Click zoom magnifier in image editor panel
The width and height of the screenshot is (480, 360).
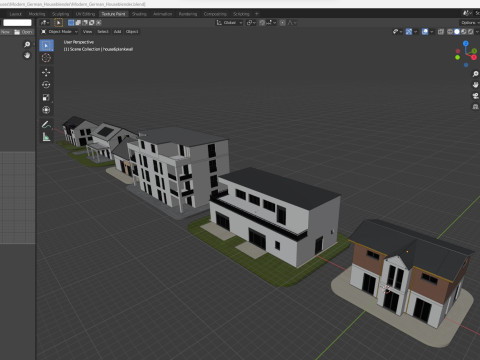(27, 44)
